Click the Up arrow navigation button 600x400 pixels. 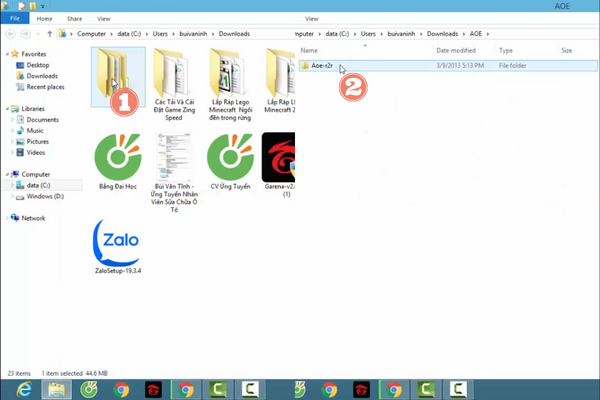(x=49, y=34)
